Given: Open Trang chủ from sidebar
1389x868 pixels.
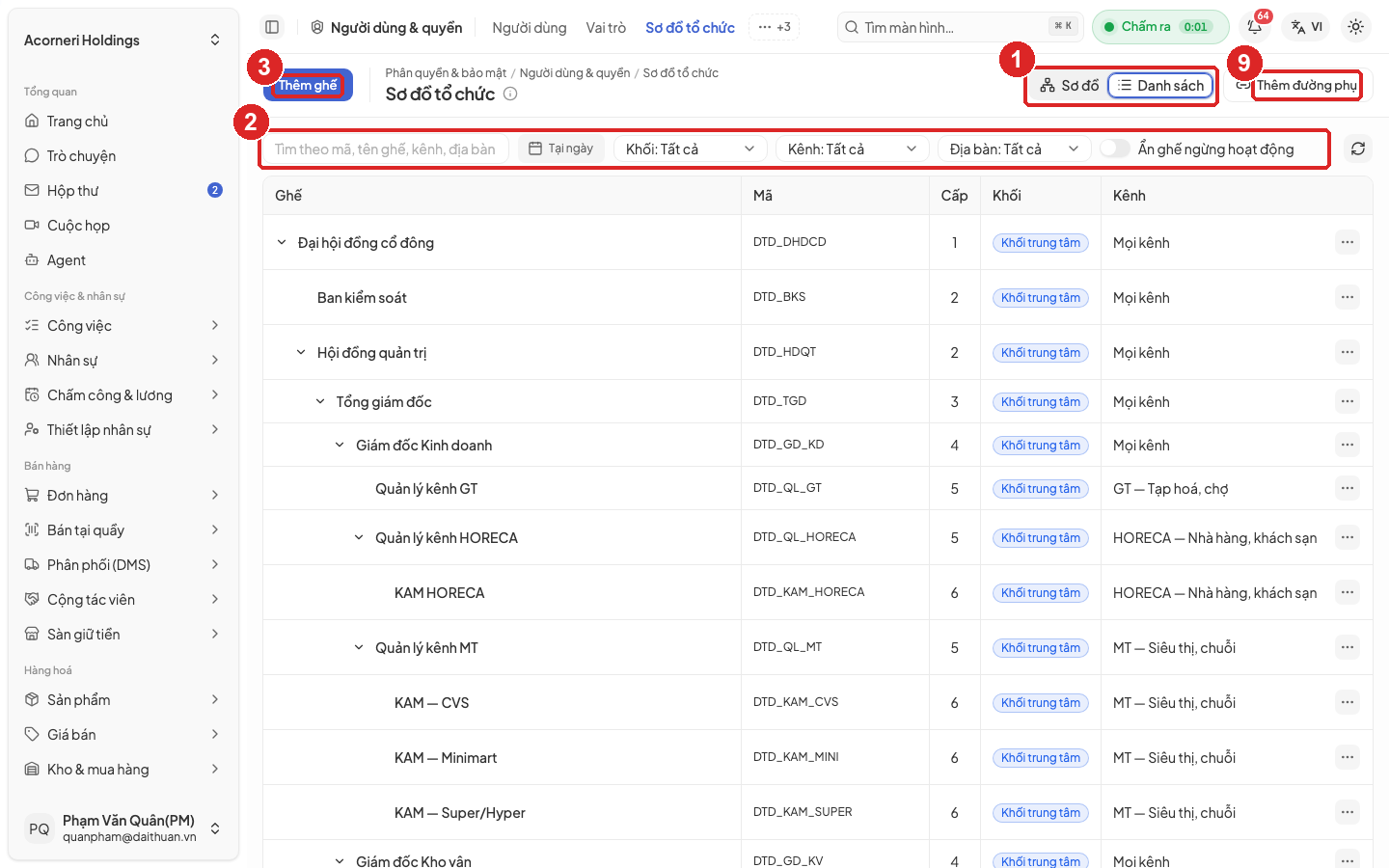Looking at the screenshot, I should point(123,122).
